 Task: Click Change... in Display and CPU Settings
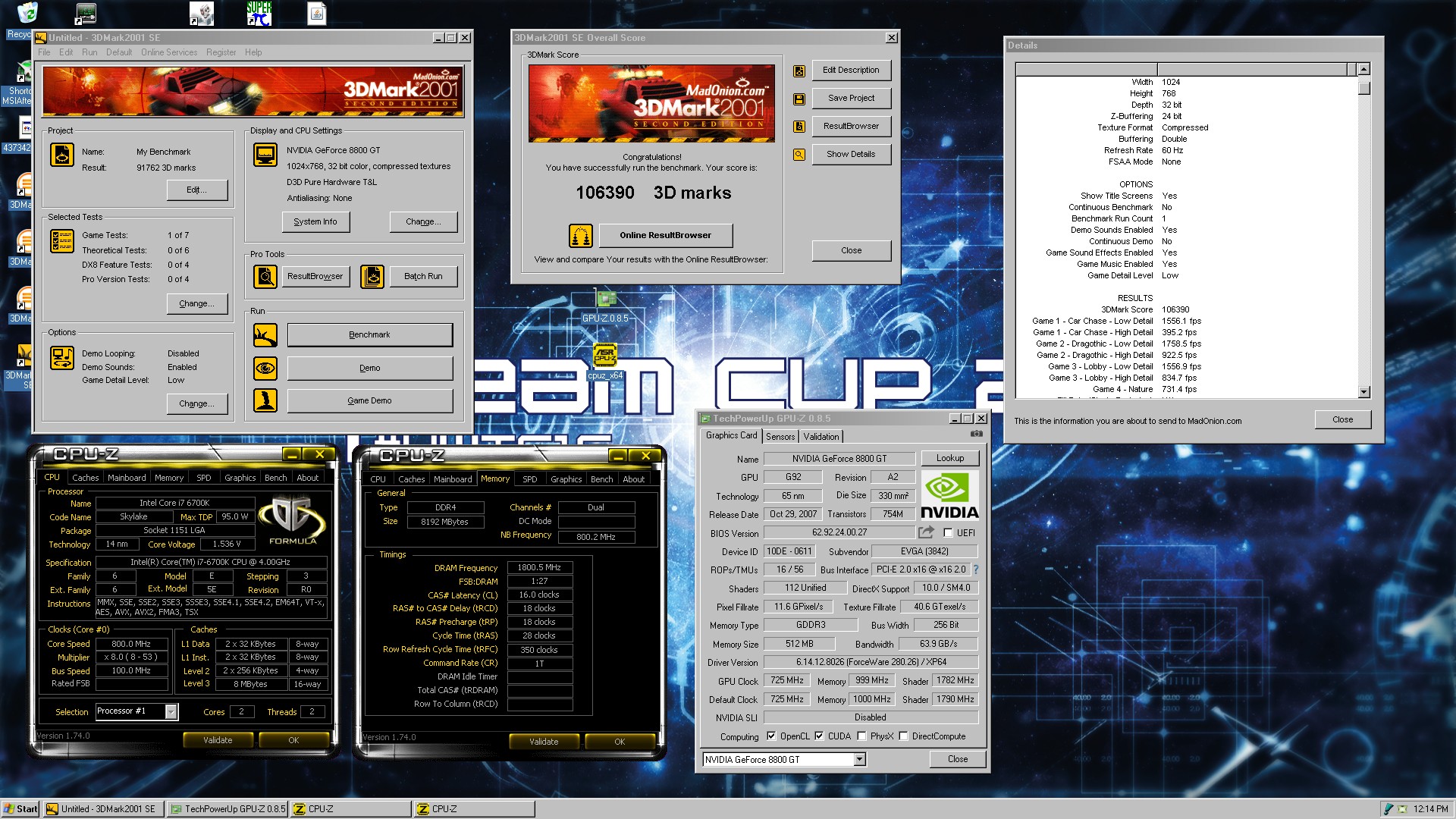pyautogui.click(x=423, y=222)
